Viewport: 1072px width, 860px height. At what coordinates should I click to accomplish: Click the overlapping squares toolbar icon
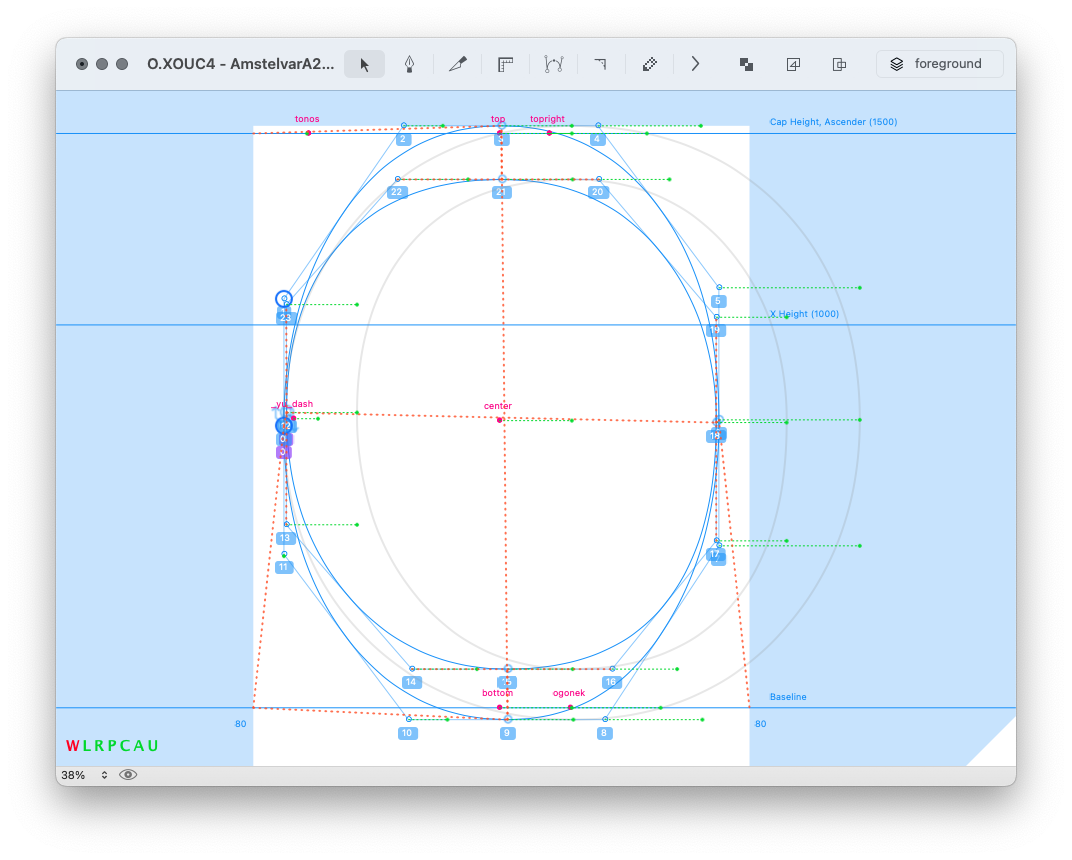(746, 64)
